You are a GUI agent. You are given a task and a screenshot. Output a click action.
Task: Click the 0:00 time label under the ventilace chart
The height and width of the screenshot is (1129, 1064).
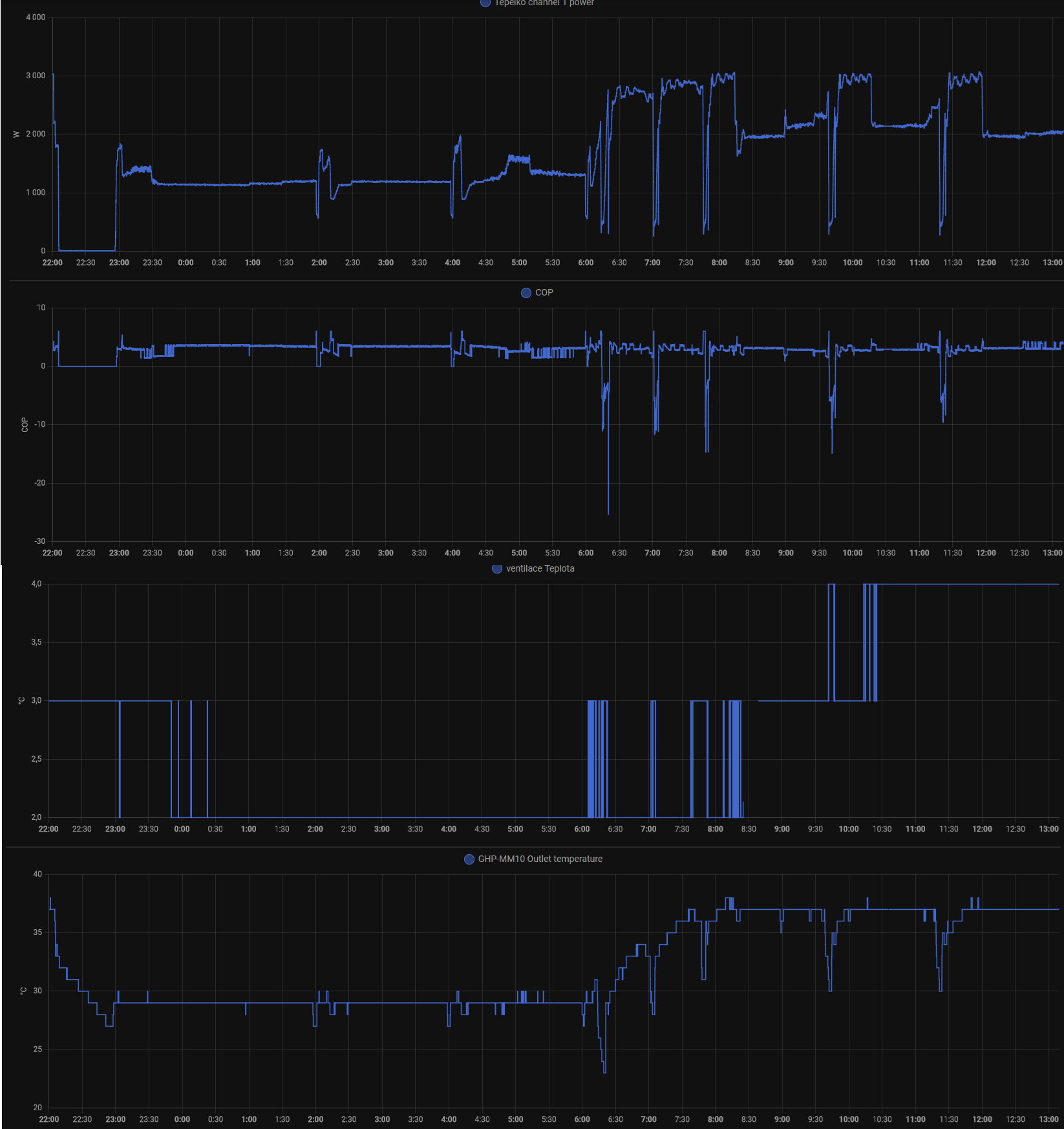tap(182, 829)
